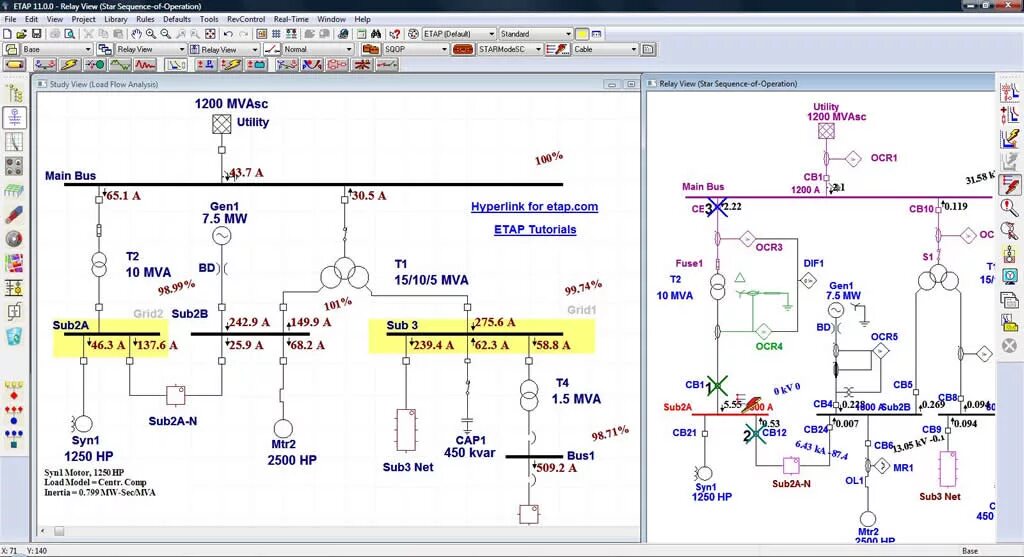Click the Sub2A-N network box in Study View
This screenshot has height=557, width=1024.
tap(175, 395)
